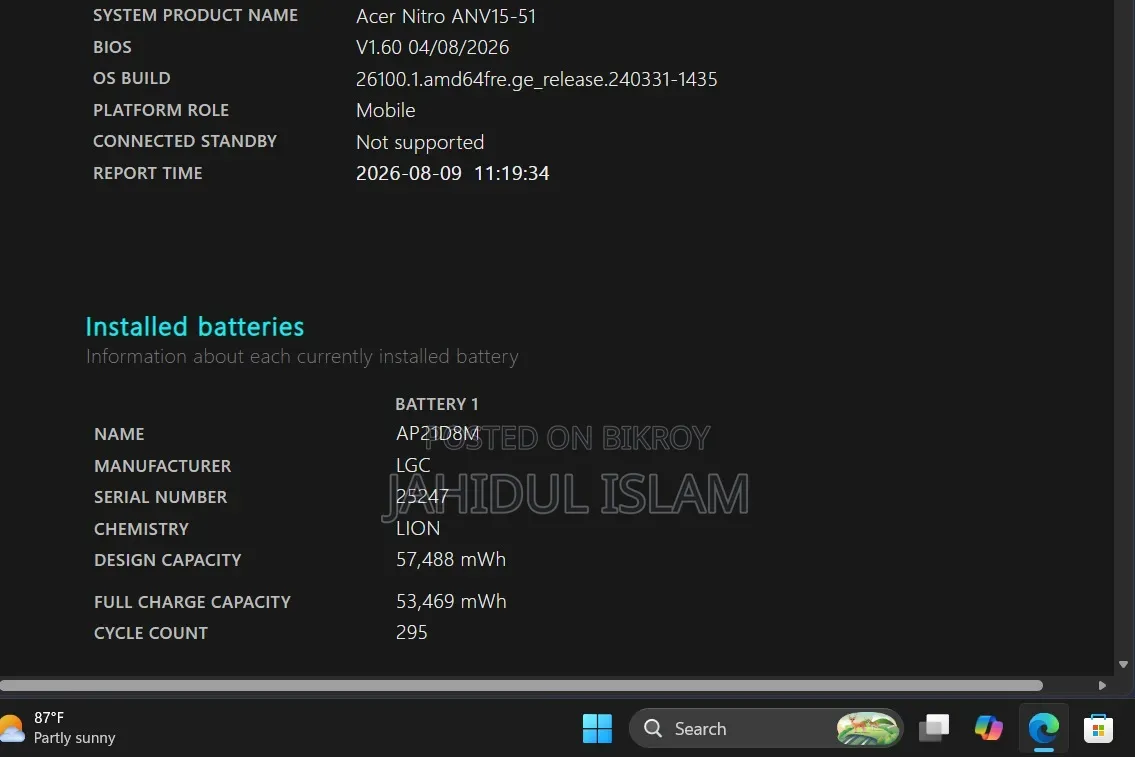
Task: Click the taskbar Search box
Action: pyautogui.click(x=766, y=728)
